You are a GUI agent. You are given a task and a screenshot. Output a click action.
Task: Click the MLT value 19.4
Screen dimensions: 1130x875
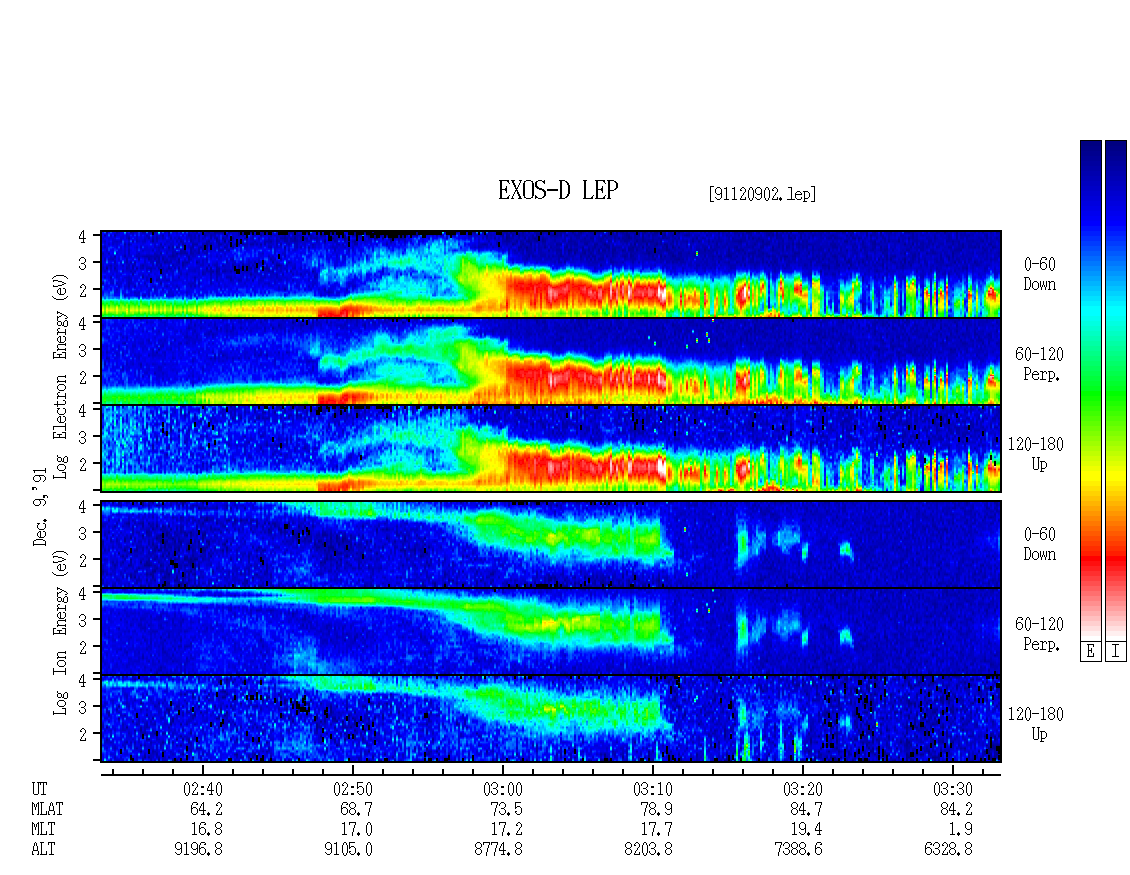click(806, 829)
